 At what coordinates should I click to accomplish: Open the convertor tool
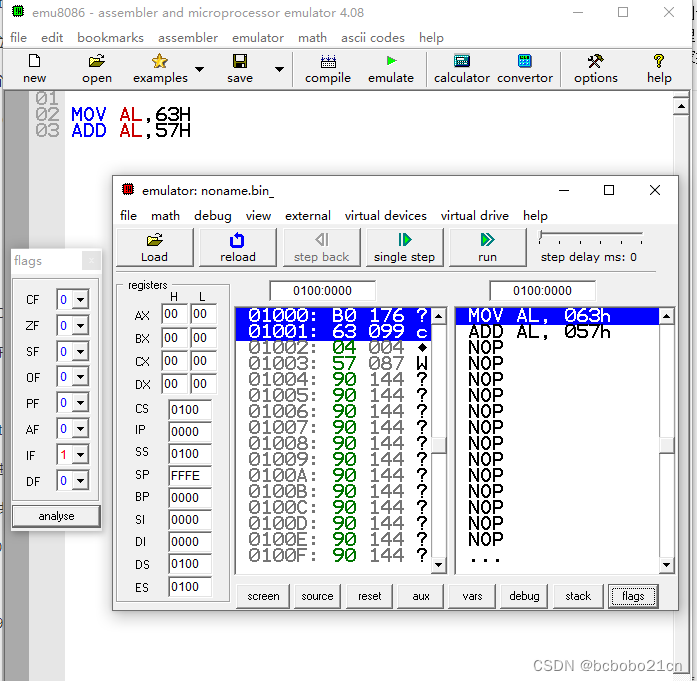[525, 60]
